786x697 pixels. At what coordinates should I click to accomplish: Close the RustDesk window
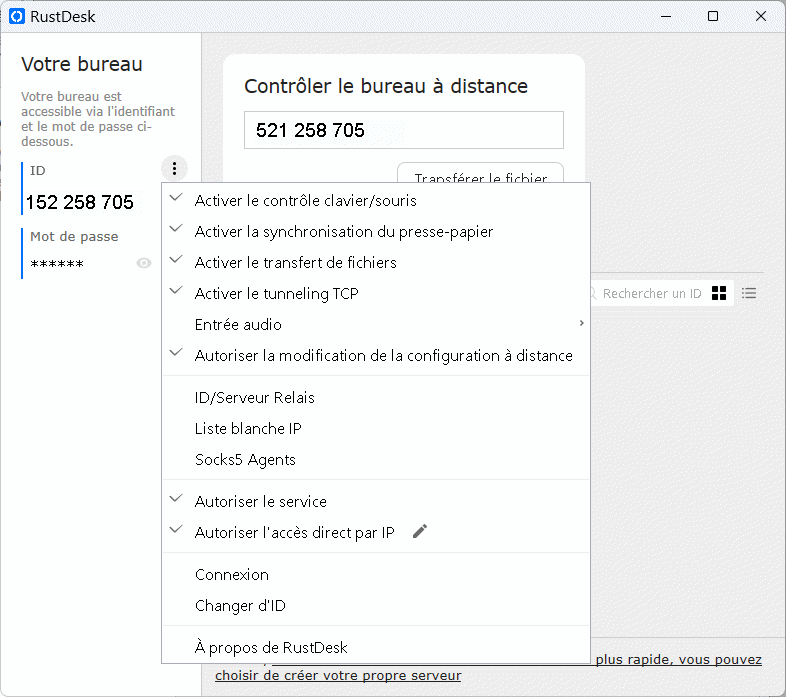coord(760,17)
